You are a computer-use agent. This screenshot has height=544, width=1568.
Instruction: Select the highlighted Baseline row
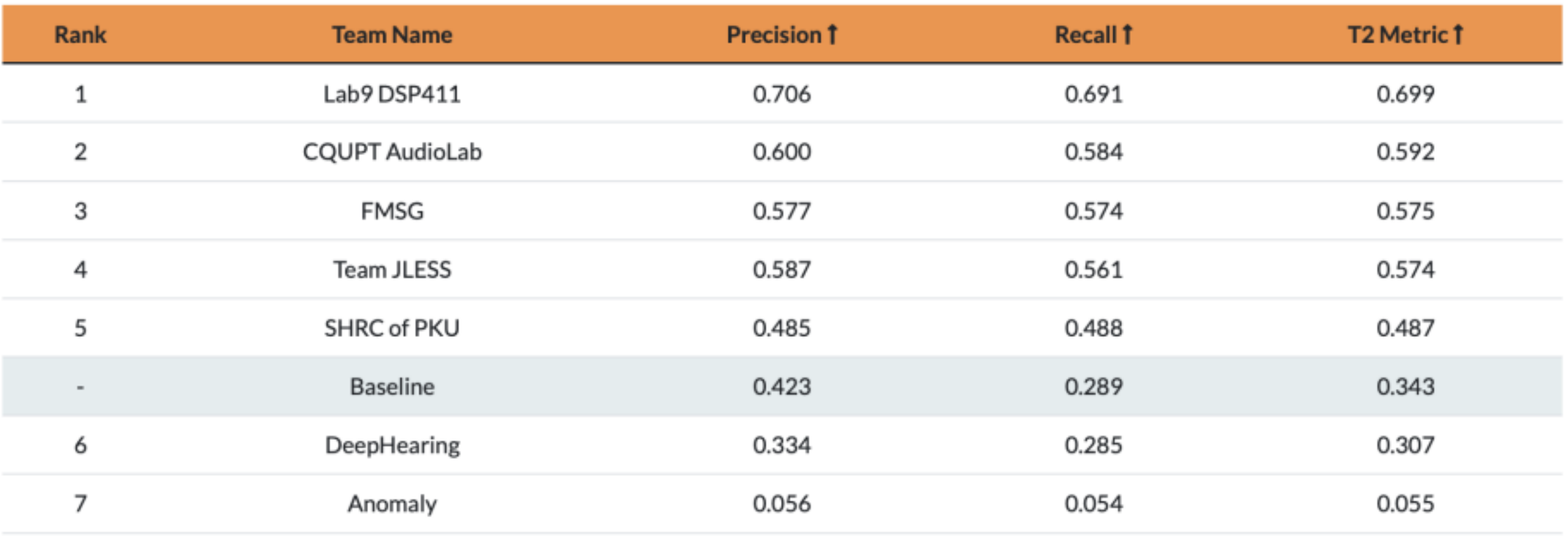tap(782, 387)
